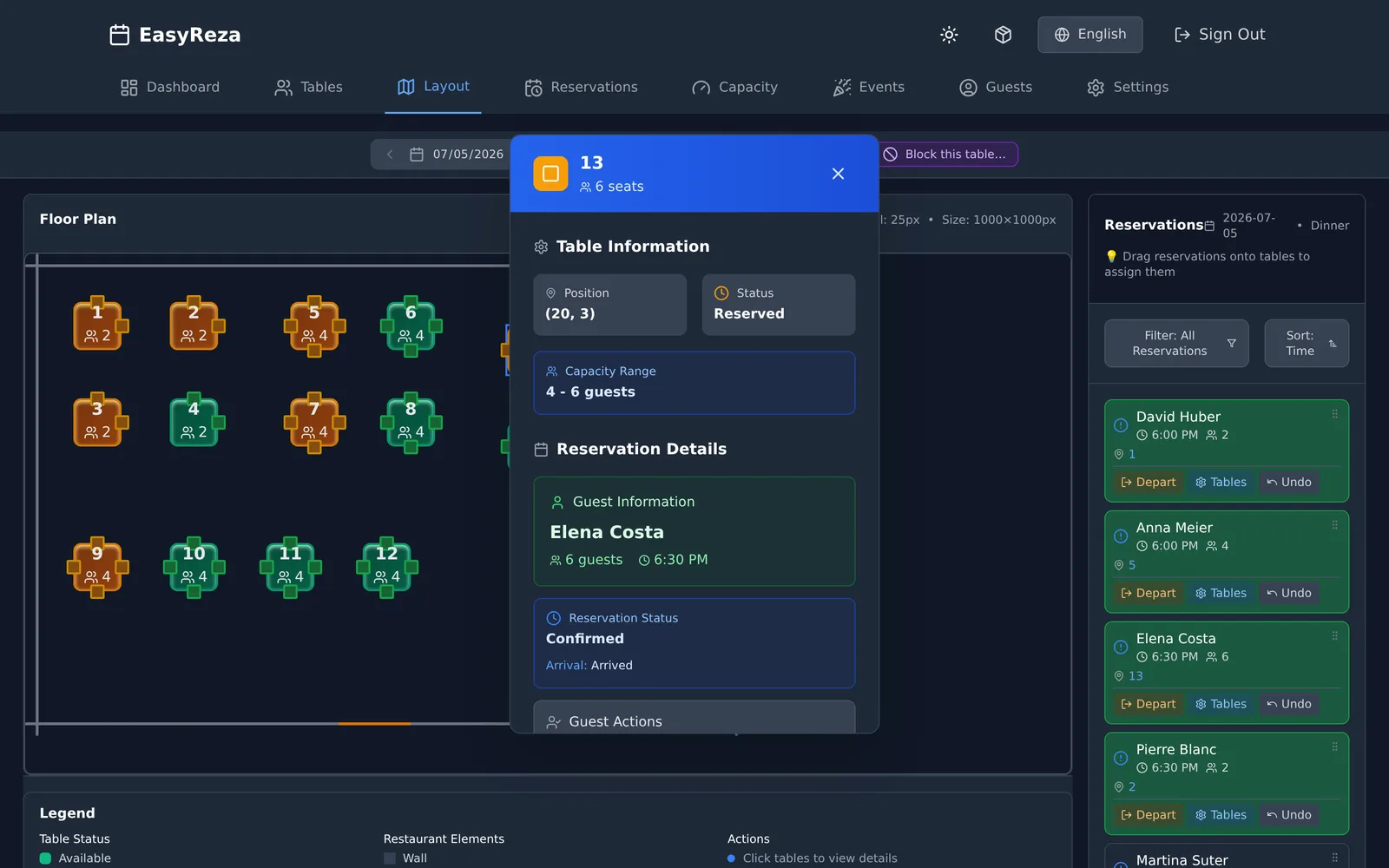This screenshot has height=868, width=1389.
Task: Click Capacity Range 4 - 6 guests
Action: pos(694,383)
